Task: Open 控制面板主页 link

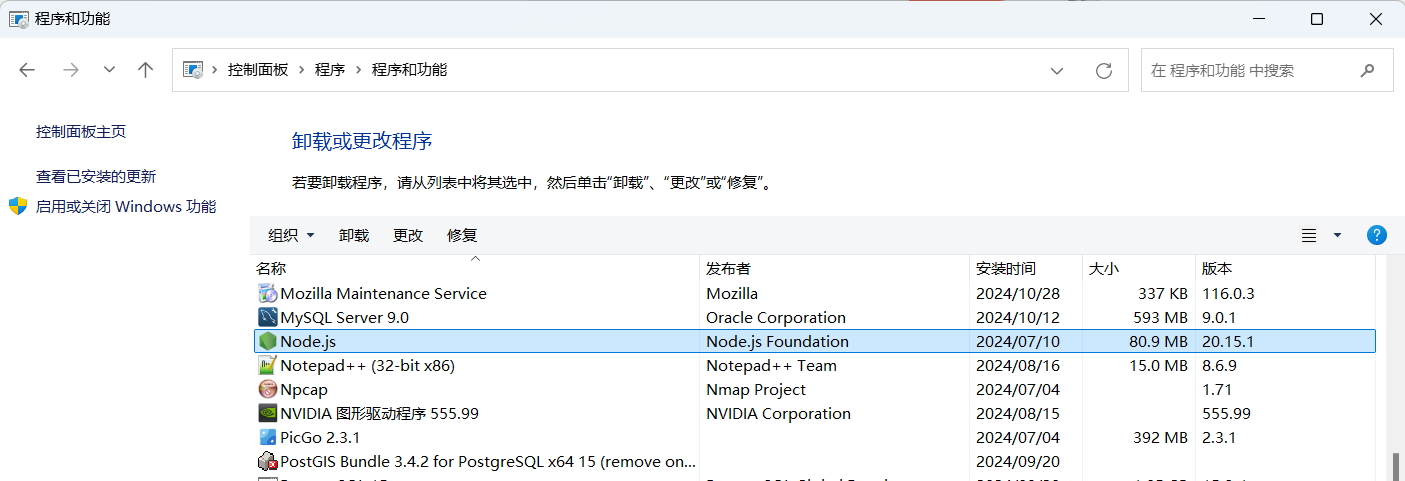Action: click(81, 132)
